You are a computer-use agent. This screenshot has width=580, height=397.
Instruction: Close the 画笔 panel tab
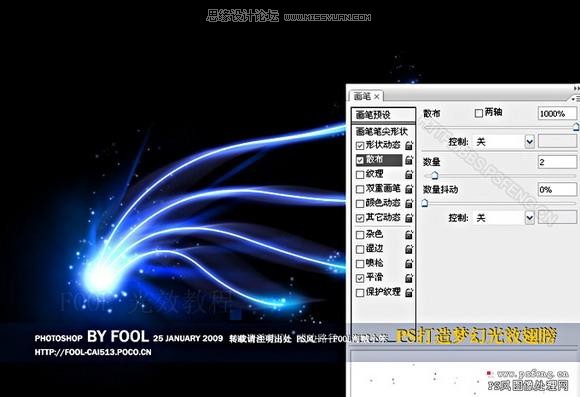[x=377, y=97]
